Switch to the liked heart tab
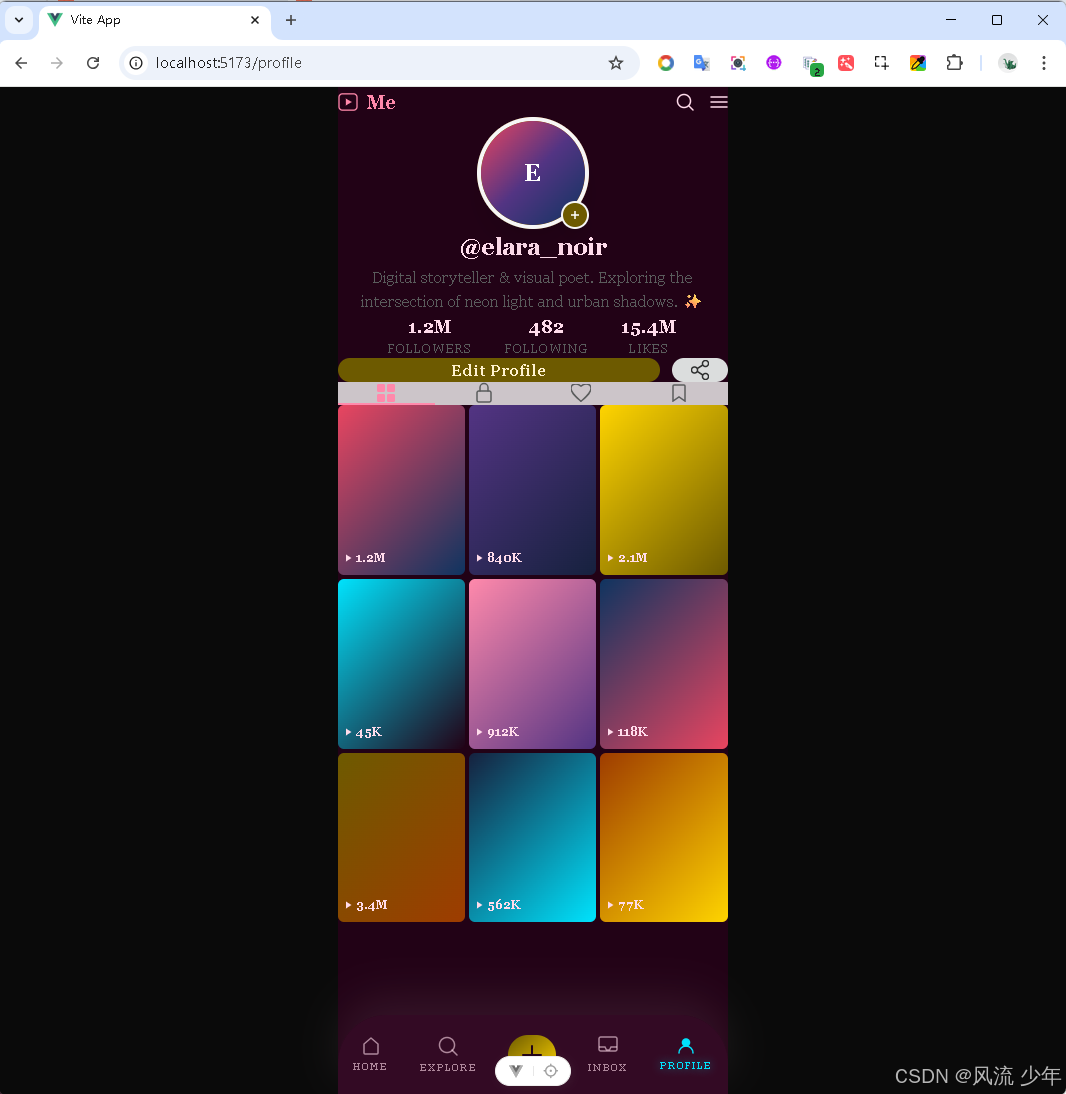The height and width of the screenshot is (1094, 1066). click(x=580, y=393)
